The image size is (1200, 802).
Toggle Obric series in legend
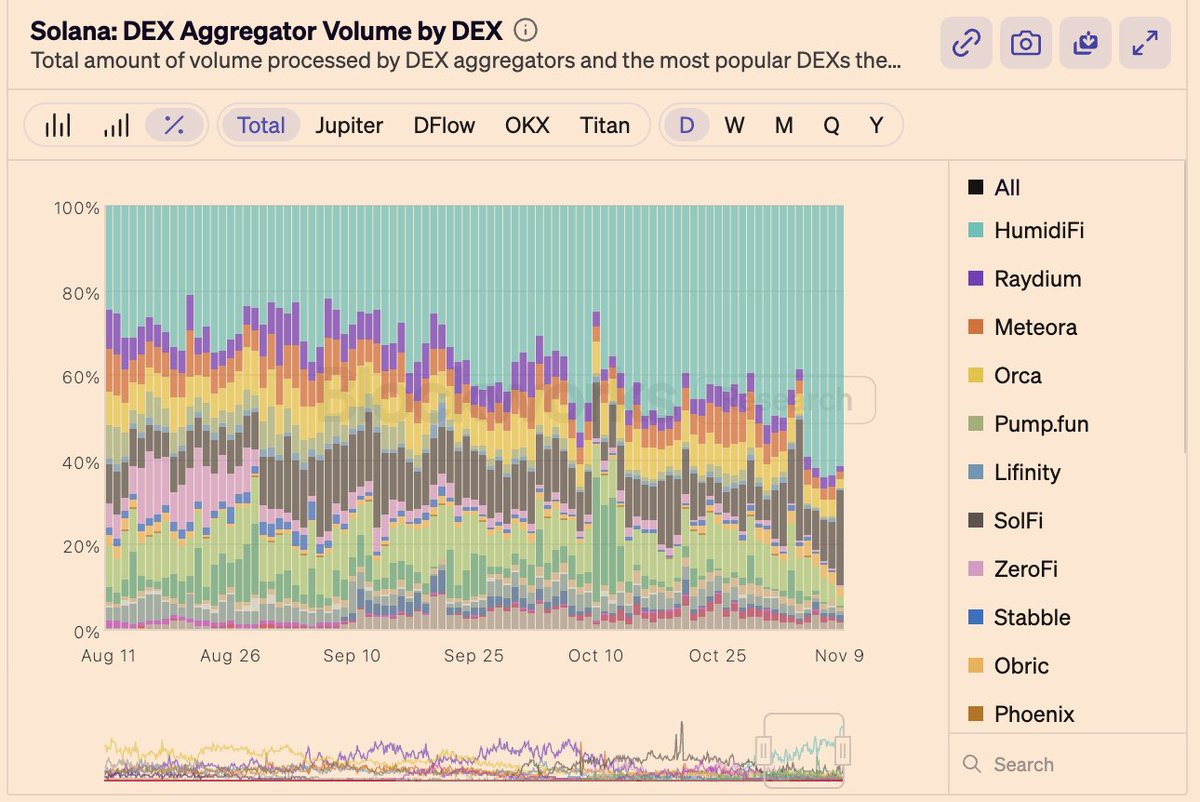click(x=1008, y=666)
